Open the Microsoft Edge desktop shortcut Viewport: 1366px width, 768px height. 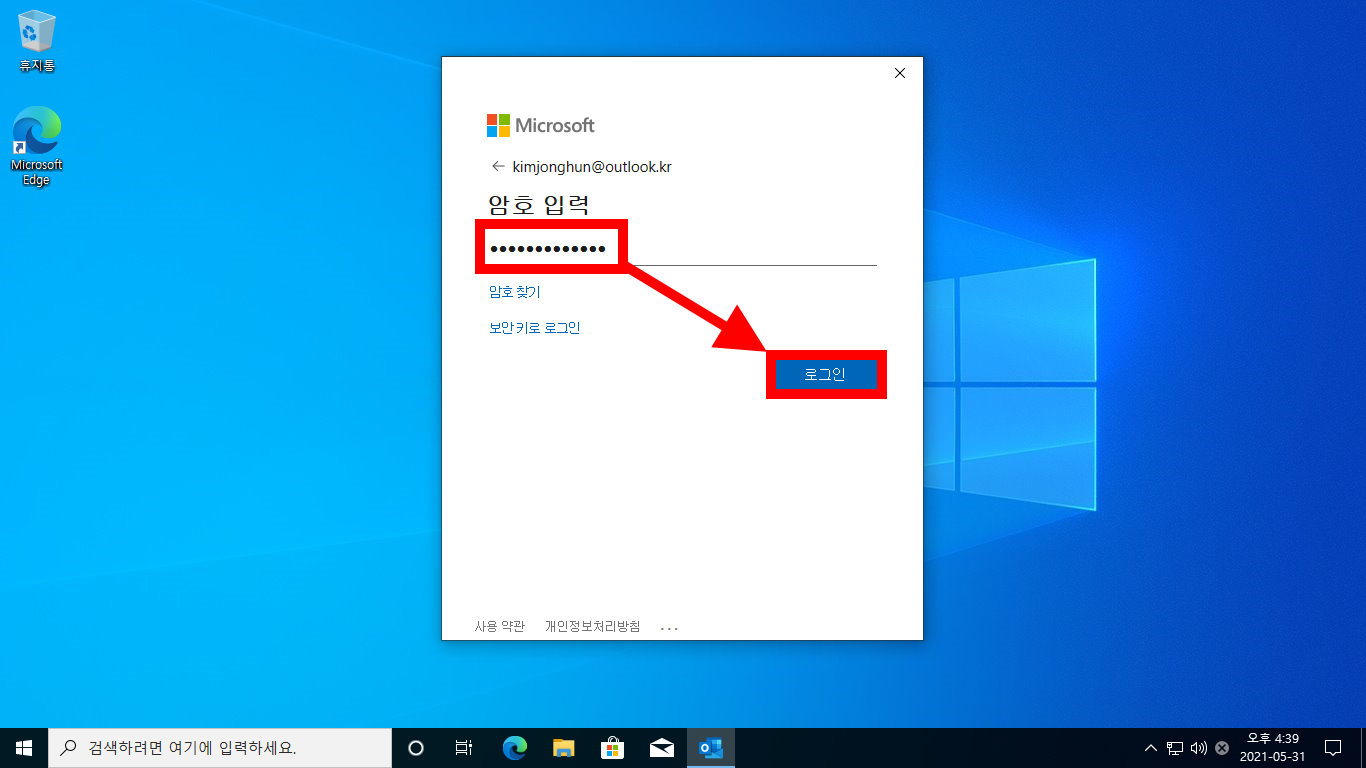(37, 147)
